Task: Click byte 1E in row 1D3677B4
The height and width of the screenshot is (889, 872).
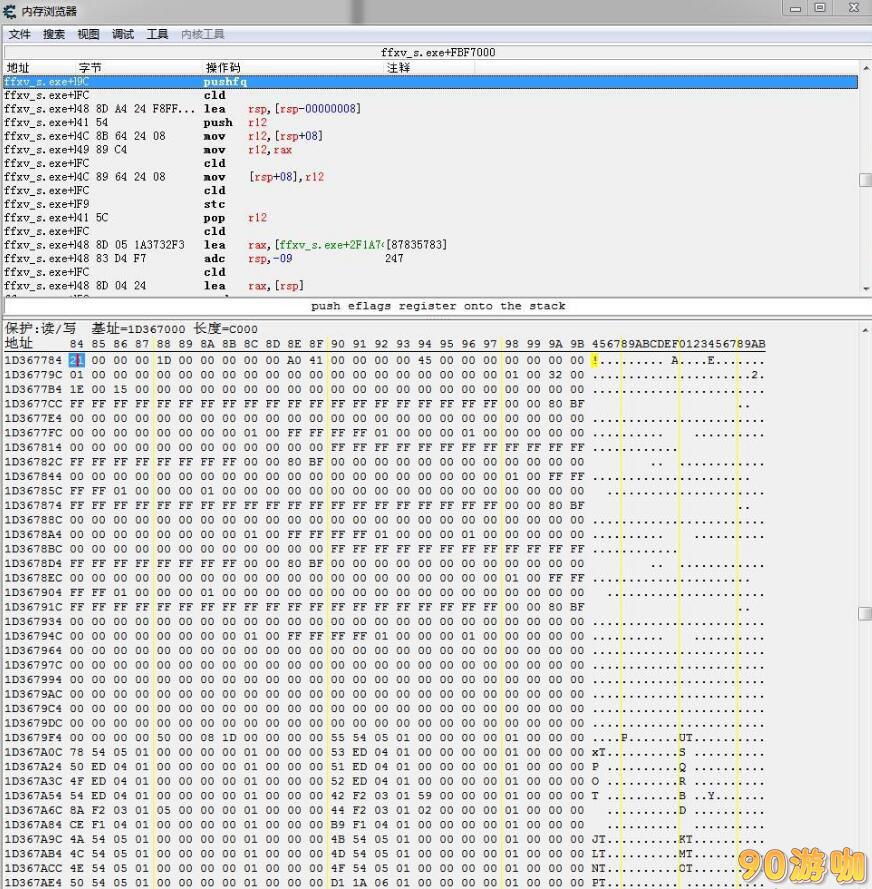Action: pos(77,389)
